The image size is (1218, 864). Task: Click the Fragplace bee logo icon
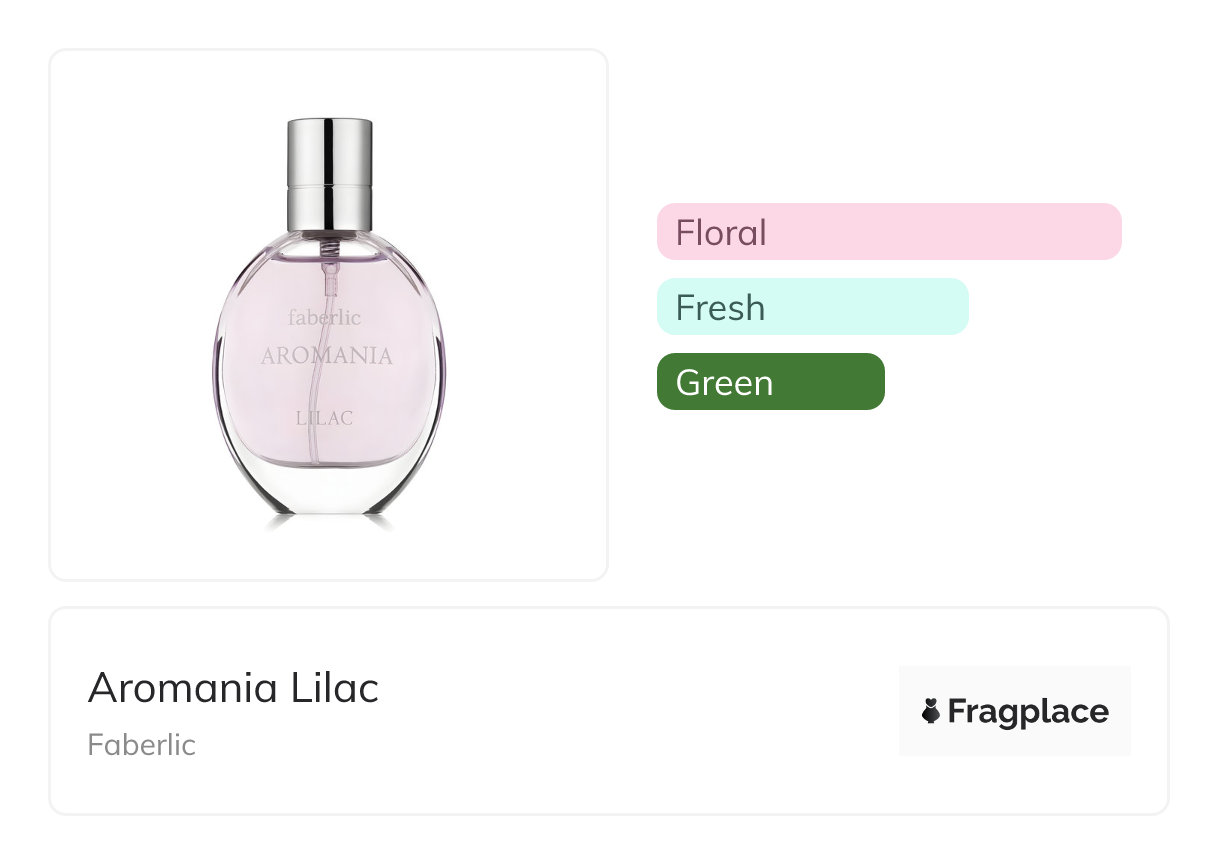[931, 712]
